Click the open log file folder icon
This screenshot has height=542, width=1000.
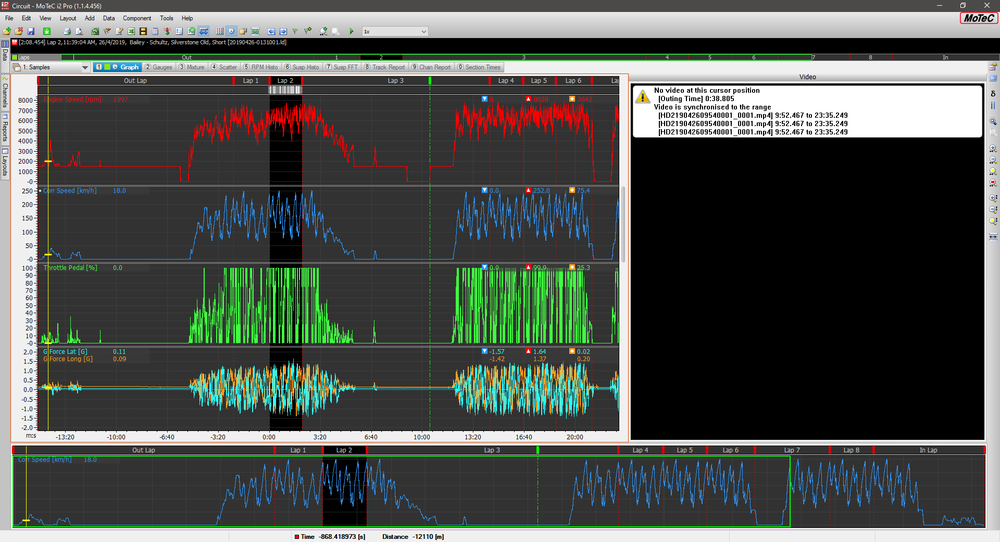tap(6, 31)
